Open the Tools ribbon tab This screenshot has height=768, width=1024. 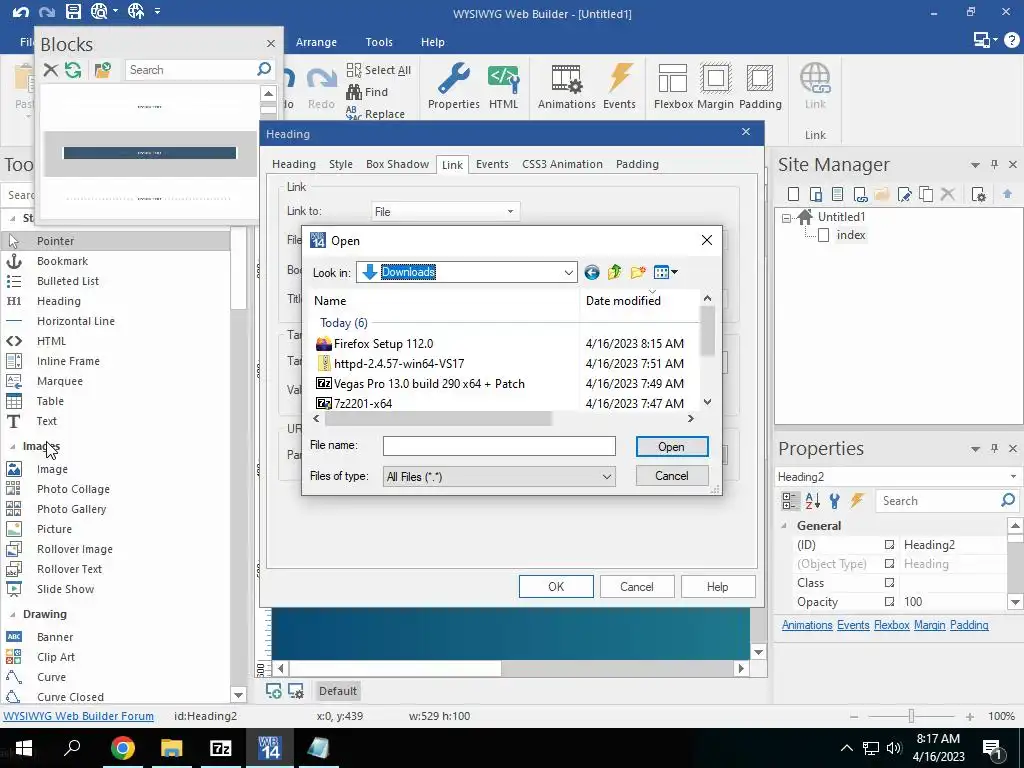379,42
